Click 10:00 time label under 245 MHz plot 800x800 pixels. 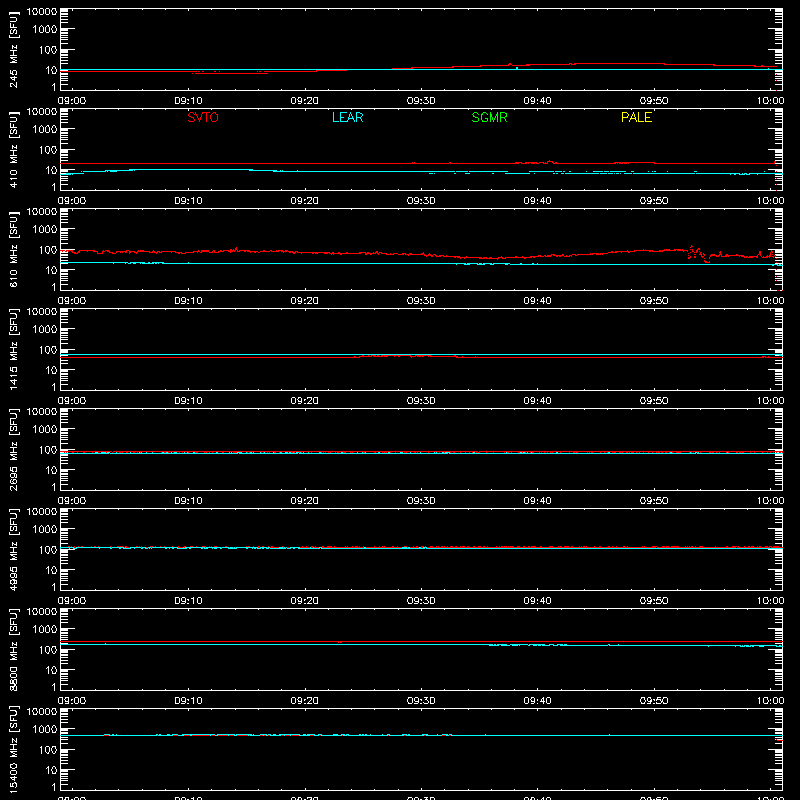click(770, 101)
